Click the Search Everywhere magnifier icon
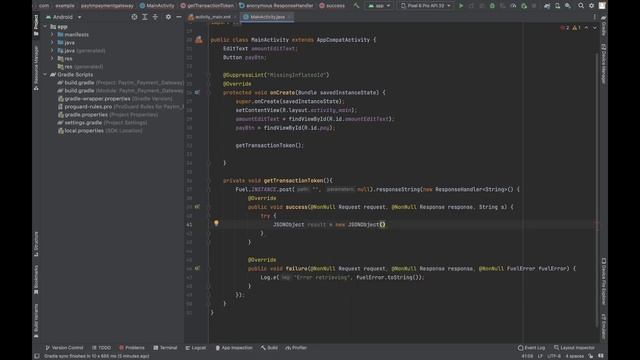Viewport: 640px width, 360px height. point(581,6)
